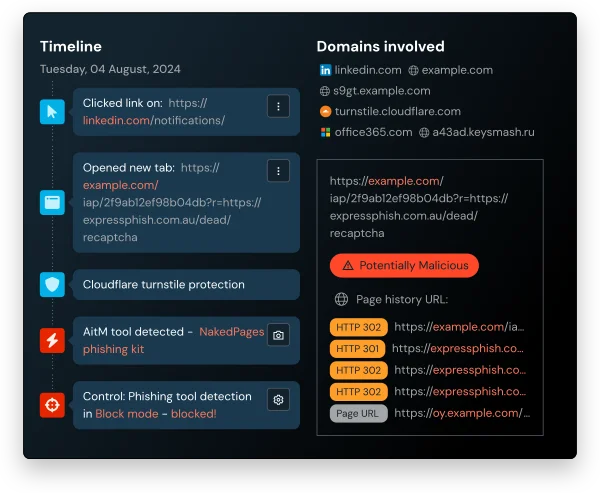This screenshot has width=600, height=493.
Task: Select the a43ad.keysmash.ru domain
Action: pos(484,132)
